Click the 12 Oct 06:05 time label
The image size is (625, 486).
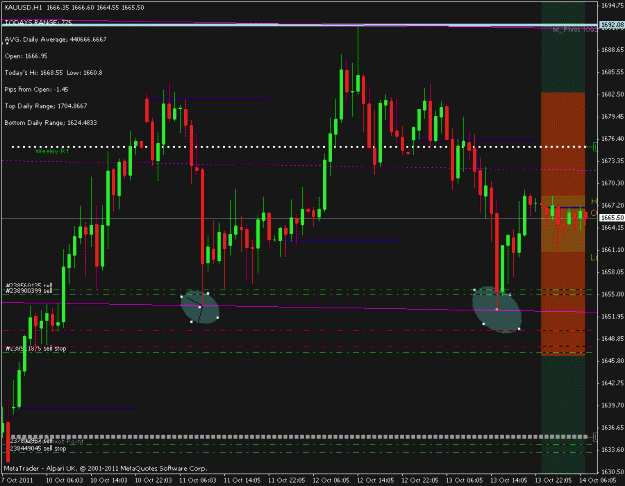[331, 480]
